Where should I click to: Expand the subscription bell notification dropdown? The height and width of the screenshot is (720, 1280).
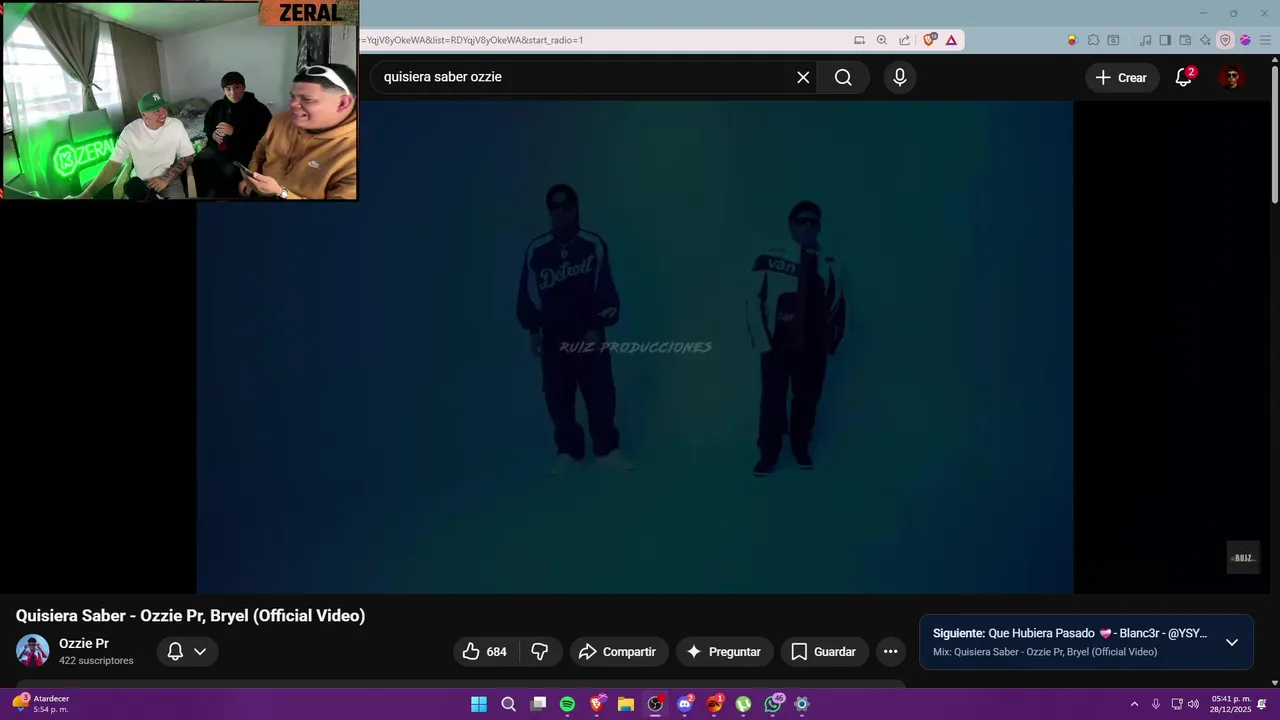[x=187, y=652]
